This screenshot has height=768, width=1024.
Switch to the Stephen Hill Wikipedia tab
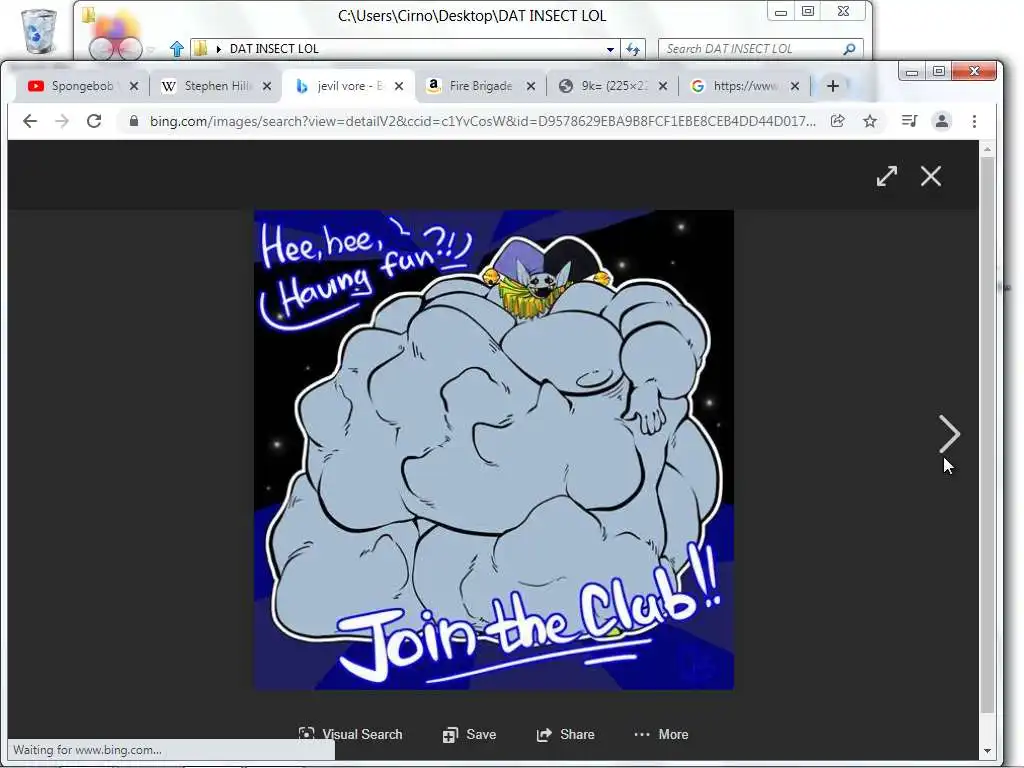click(216, 86)
